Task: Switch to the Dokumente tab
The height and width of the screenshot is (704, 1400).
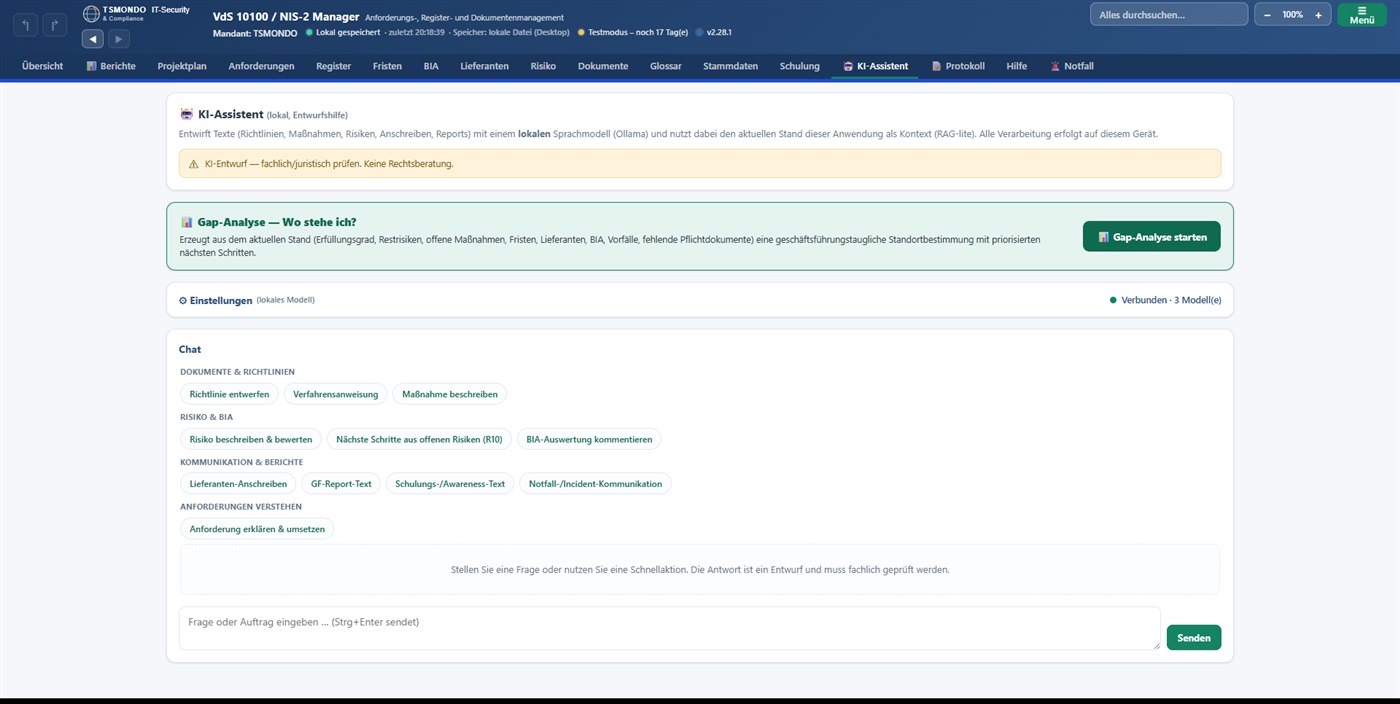Action: click(603, 66)
